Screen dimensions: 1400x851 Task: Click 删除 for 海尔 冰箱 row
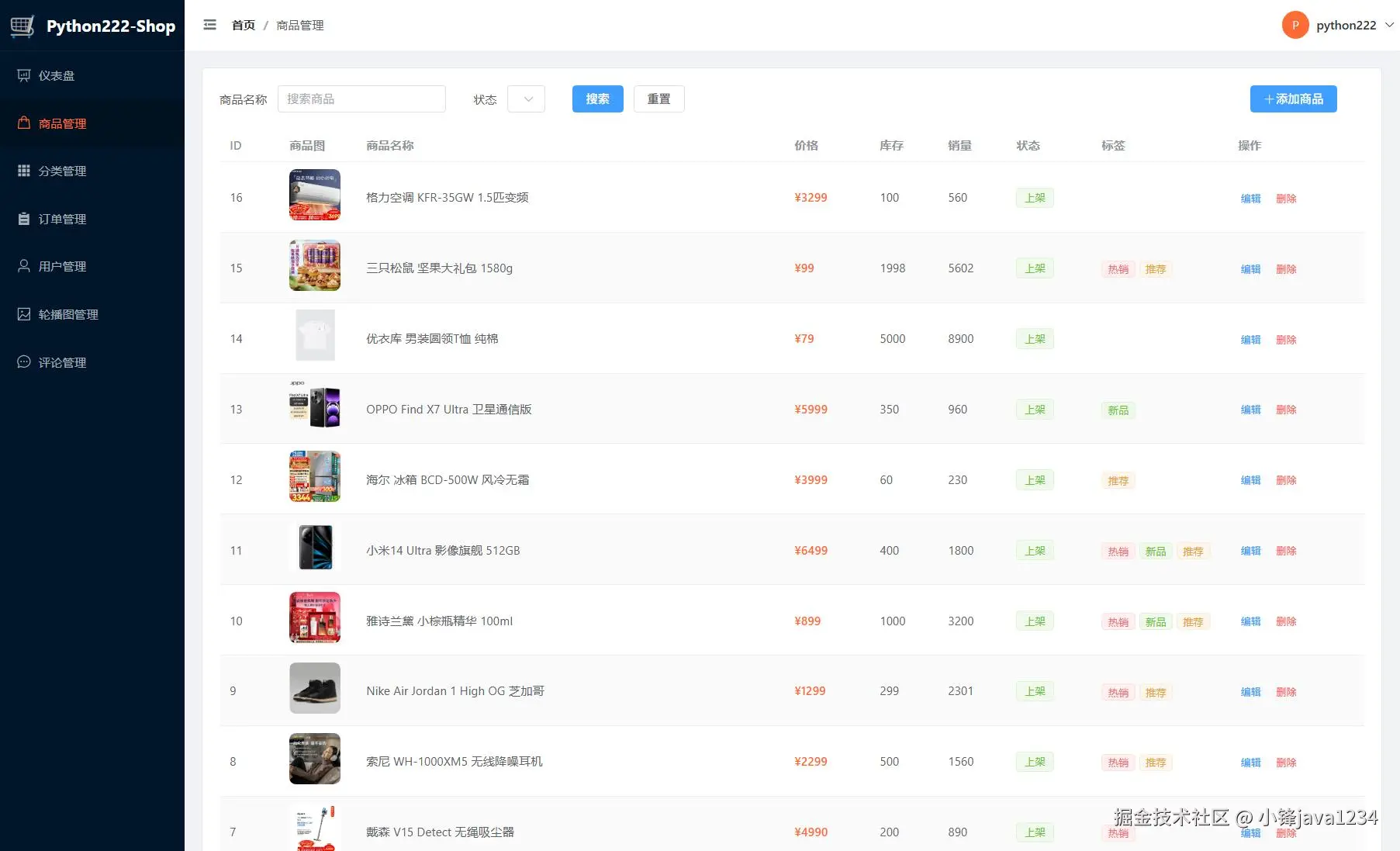pyautogui.click(x=1287, y=480)
